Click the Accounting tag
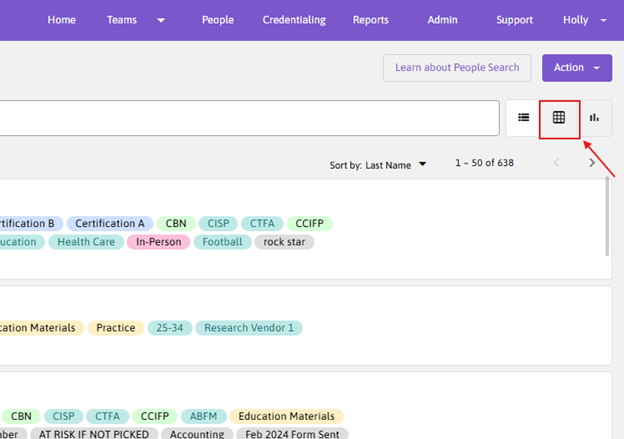Screen dimensions: 624x439 tap(197, 433)
